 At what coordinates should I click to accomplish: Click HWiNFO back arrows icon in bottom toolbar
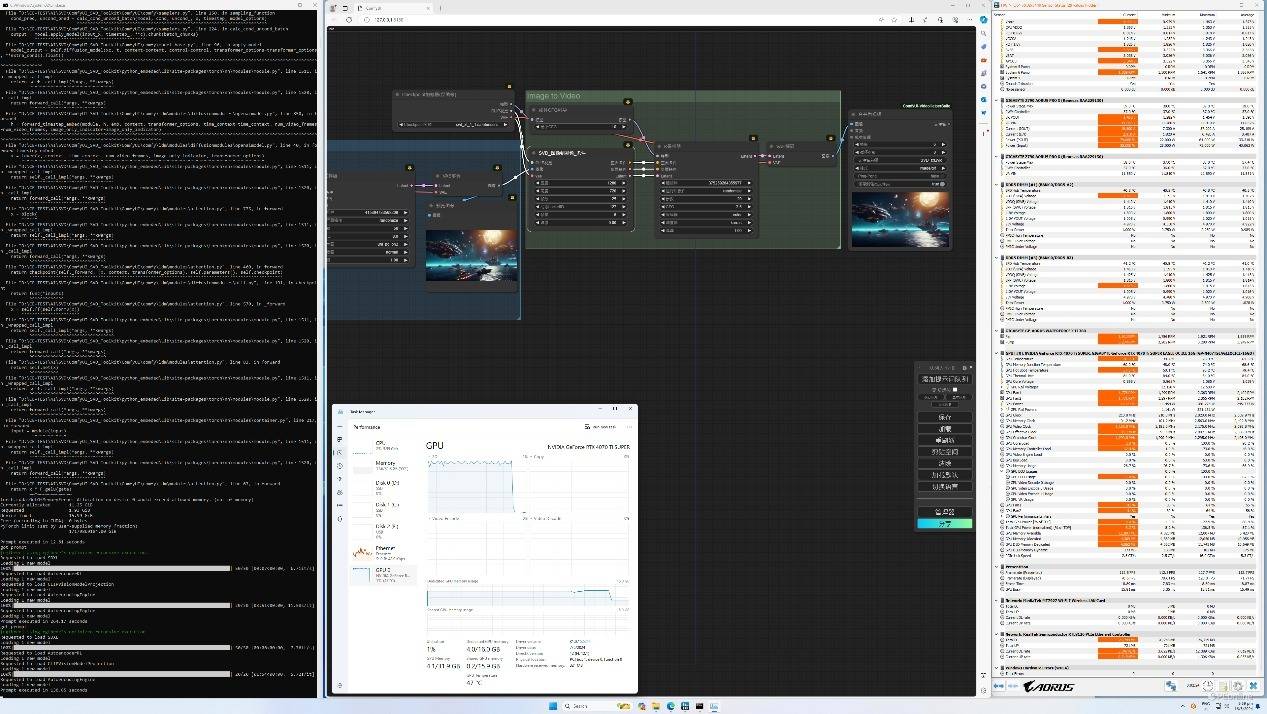(x=999, y=686)
